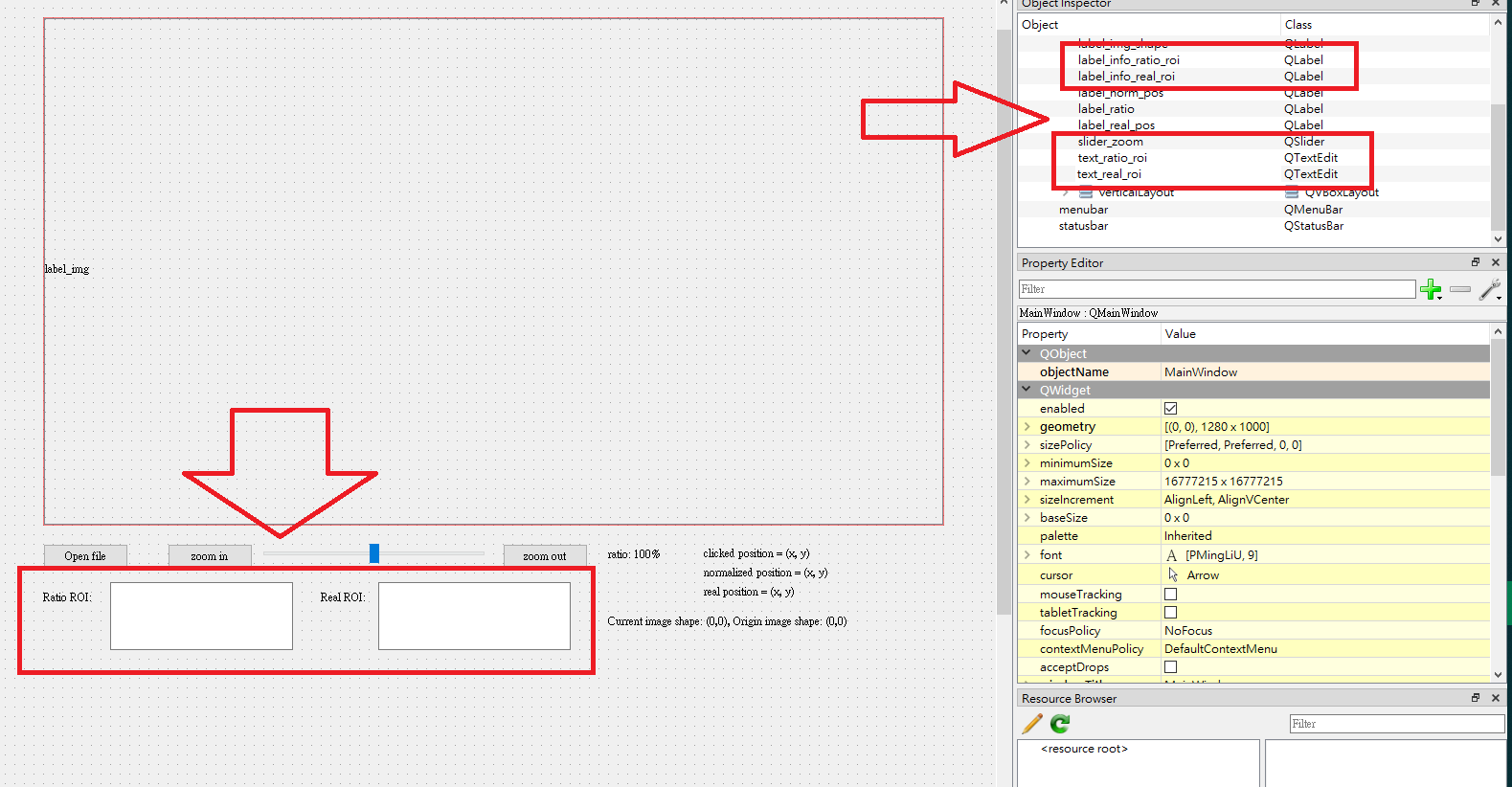
Task: Float the Property Editor panel
Action: [x=1476, y=262]
